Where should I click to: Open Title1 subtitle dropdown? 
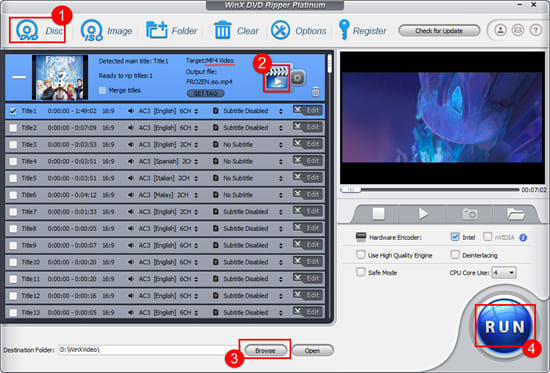(x=281, y=111)
